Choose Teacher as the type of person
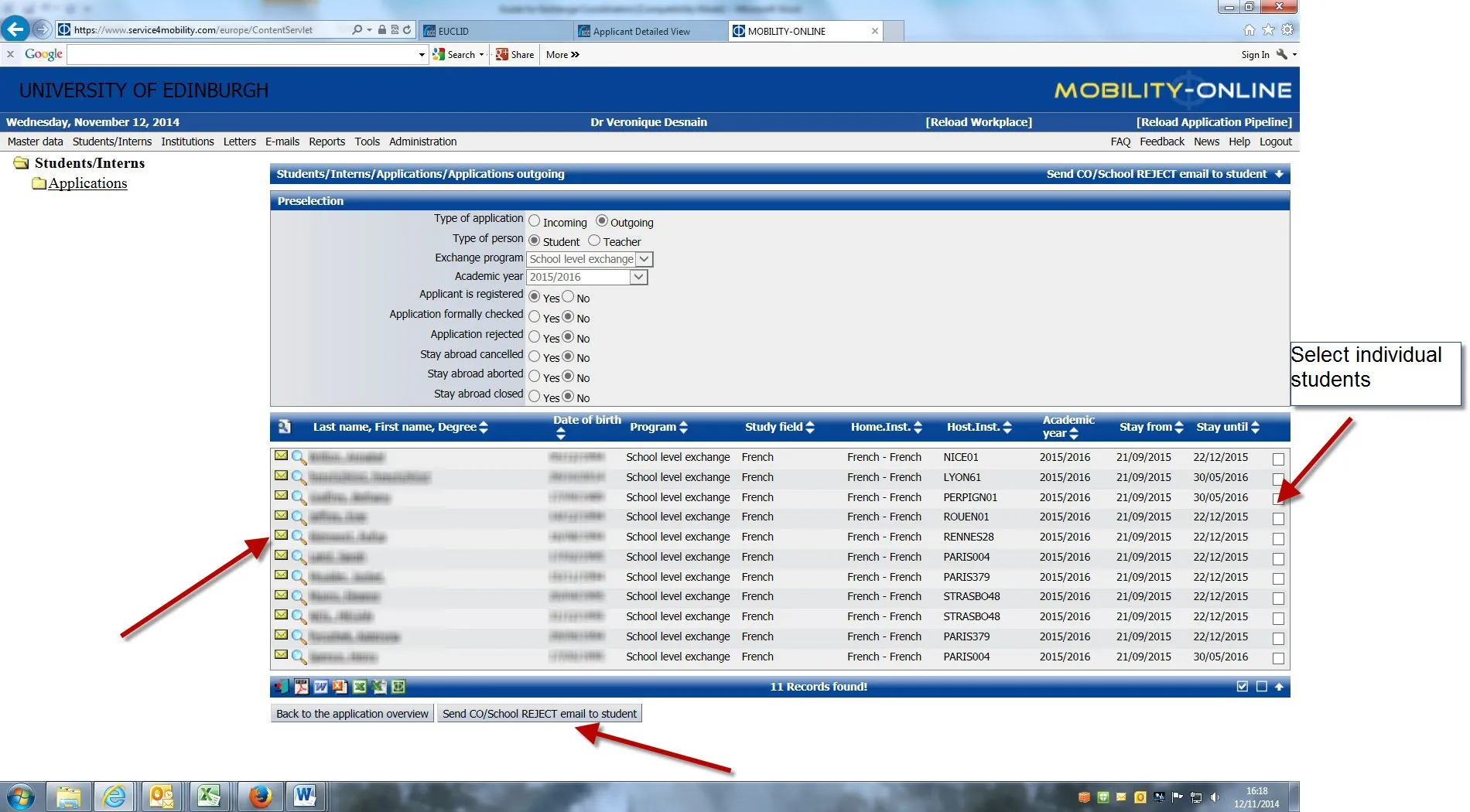This screenshot has height=812, width=1470. point(593,240)
